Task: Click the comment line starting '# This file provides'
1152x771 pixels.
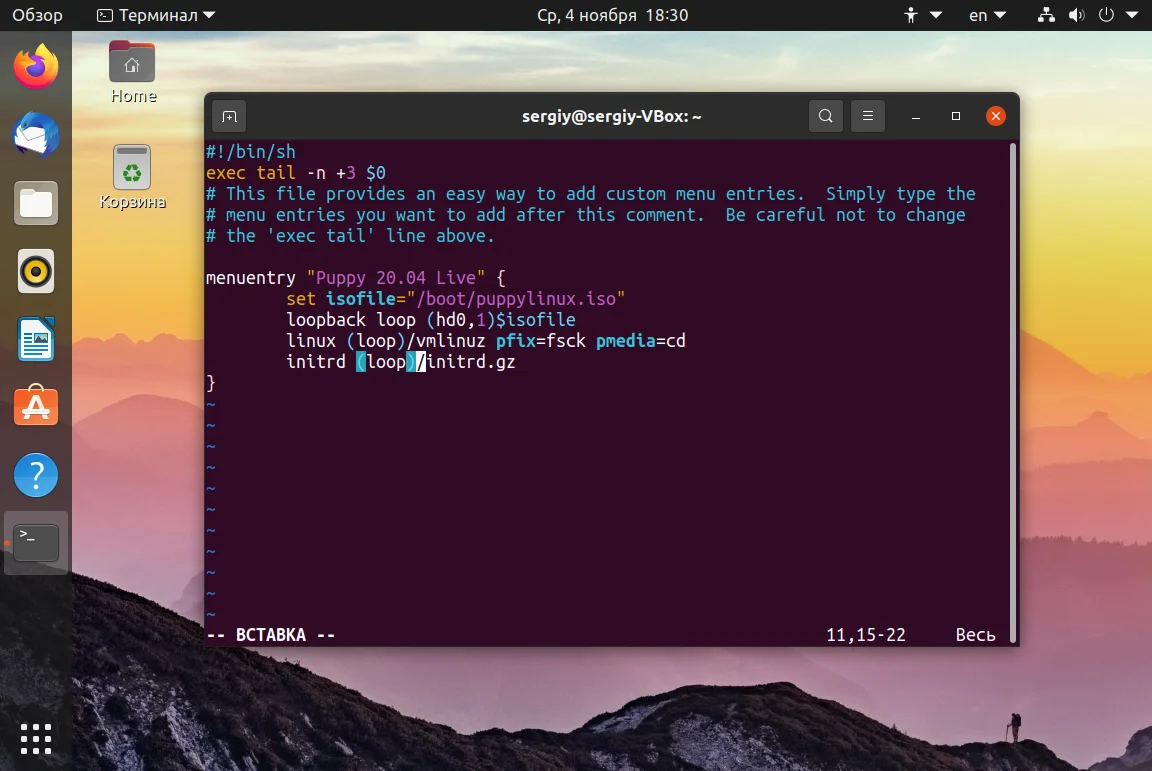Action: click(x=591, y=194)
